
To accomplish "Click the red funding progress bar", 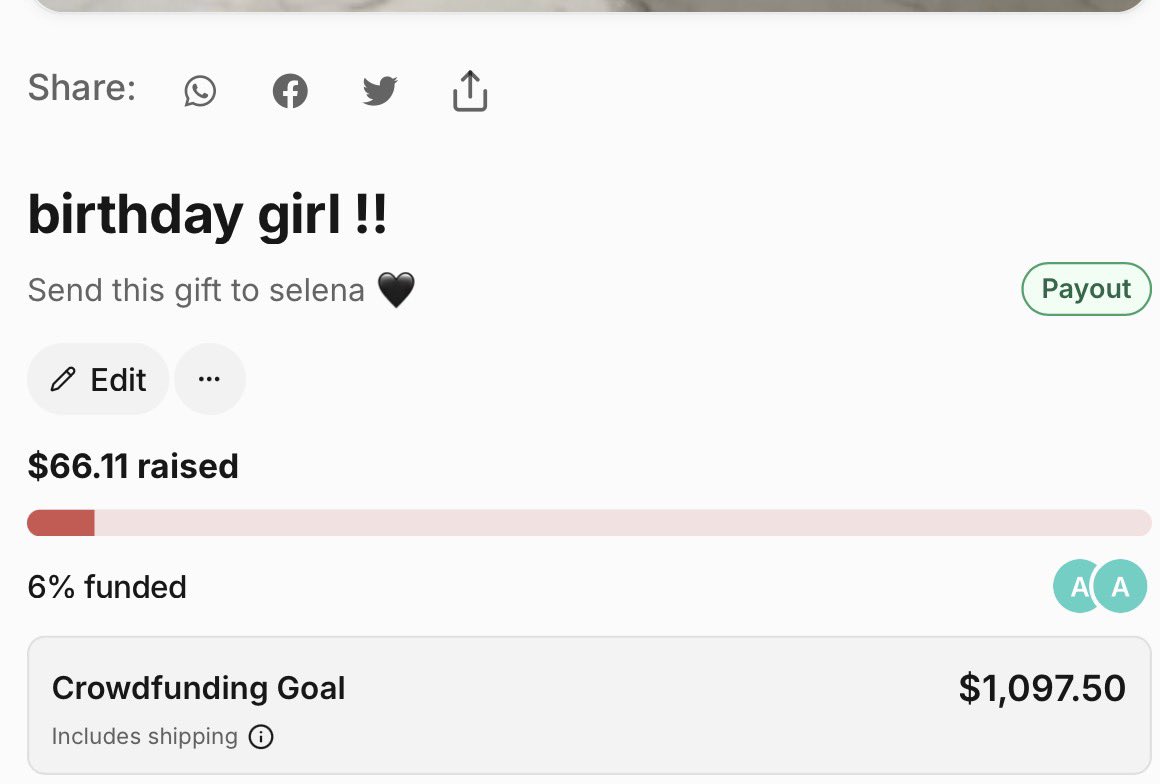I will click(589, 522).
